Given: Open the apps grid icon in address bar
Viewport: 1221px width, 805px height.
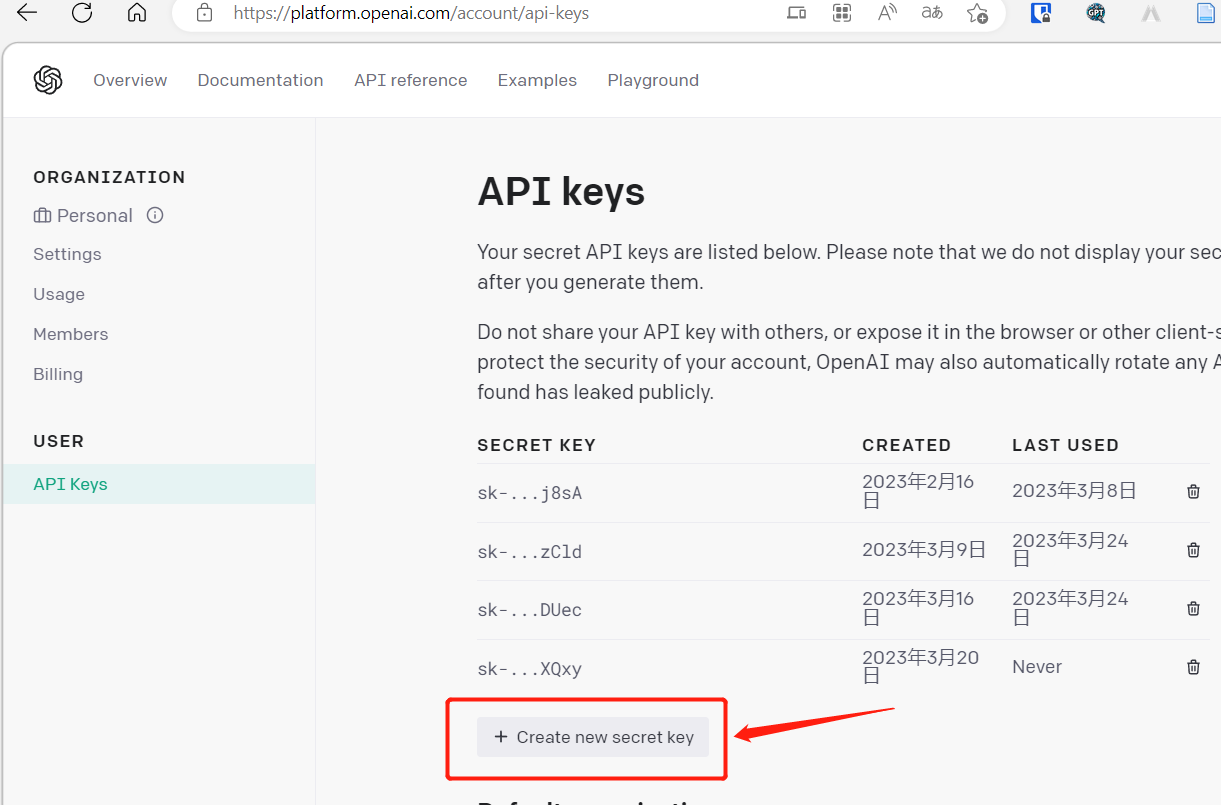Looking at the screenshot, I should pyautogui.click(x=842, y=13).
